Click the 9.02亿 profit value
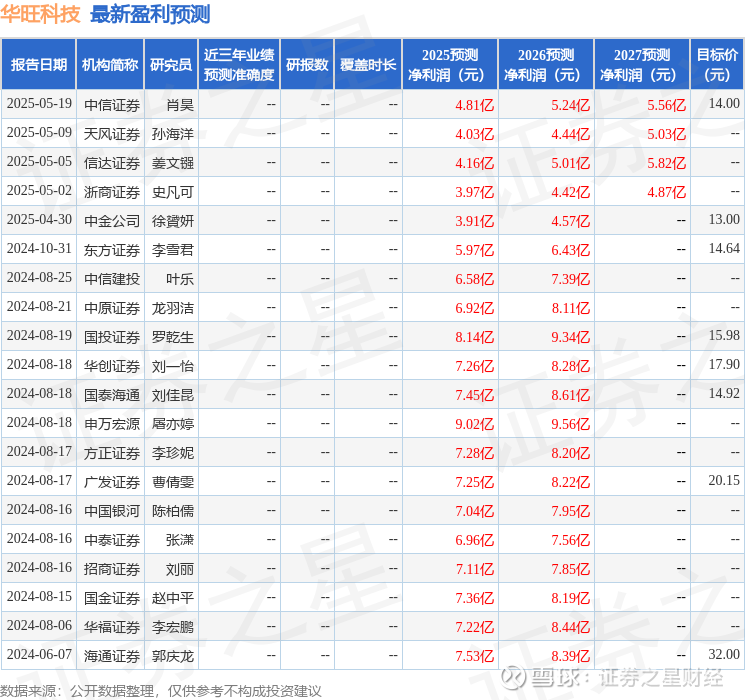Screen dimensions: 745x700 (x=475, y=424)
